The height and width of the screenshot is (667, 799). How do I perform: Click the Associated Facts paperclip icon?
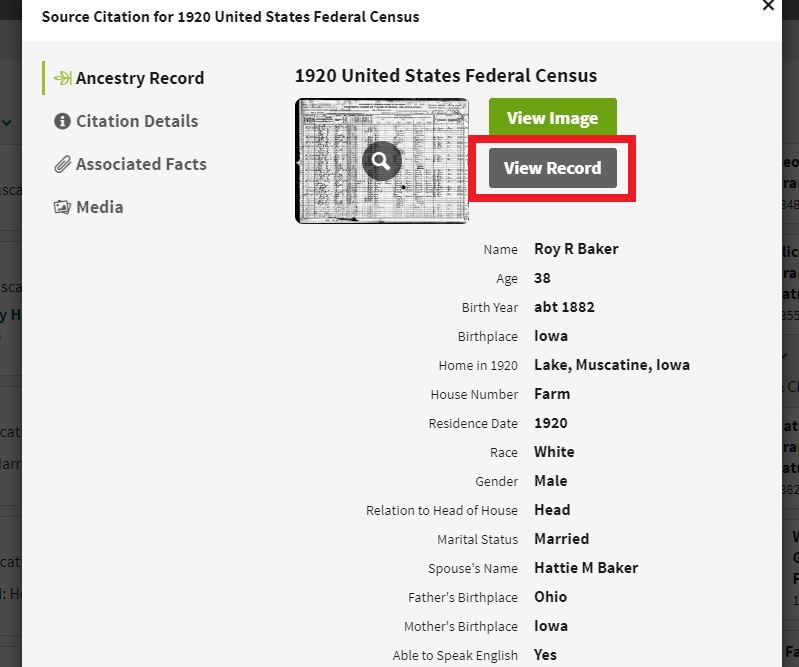62,164
